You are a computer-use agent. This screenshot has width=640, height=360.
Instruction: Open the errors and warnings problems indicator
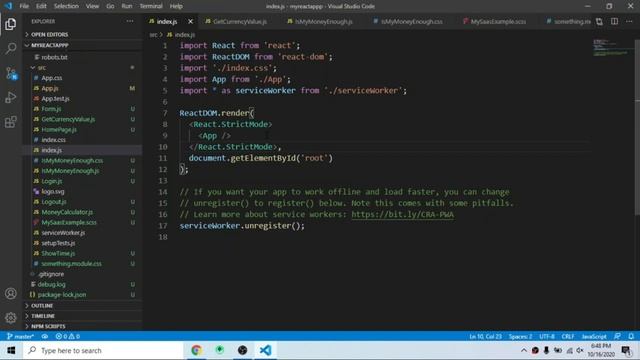[x=68, y=336]
